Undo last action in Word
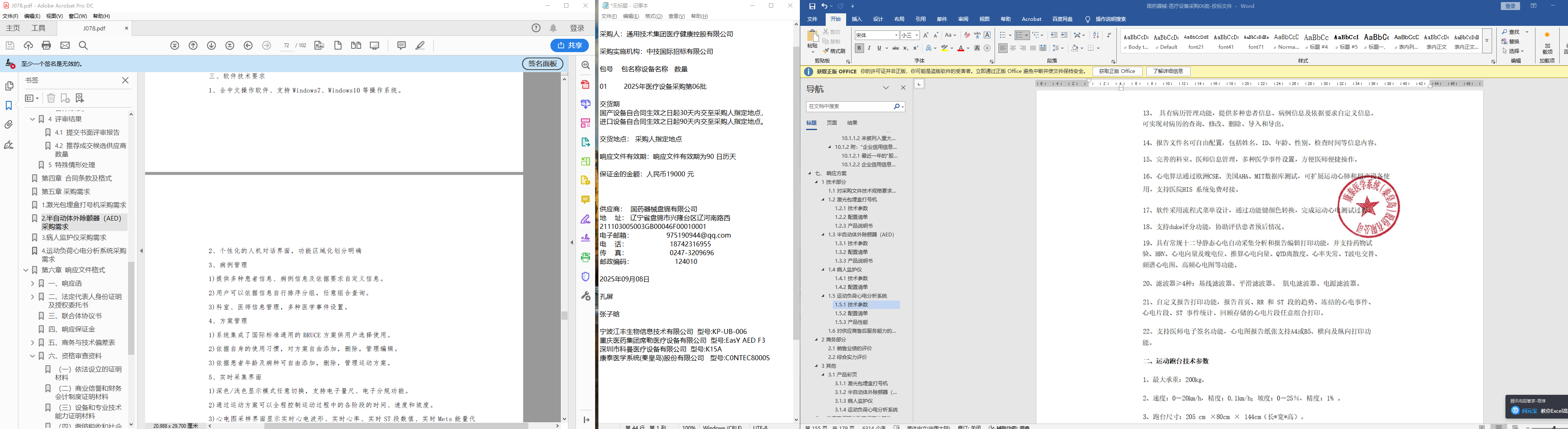 tap(824, 6)
